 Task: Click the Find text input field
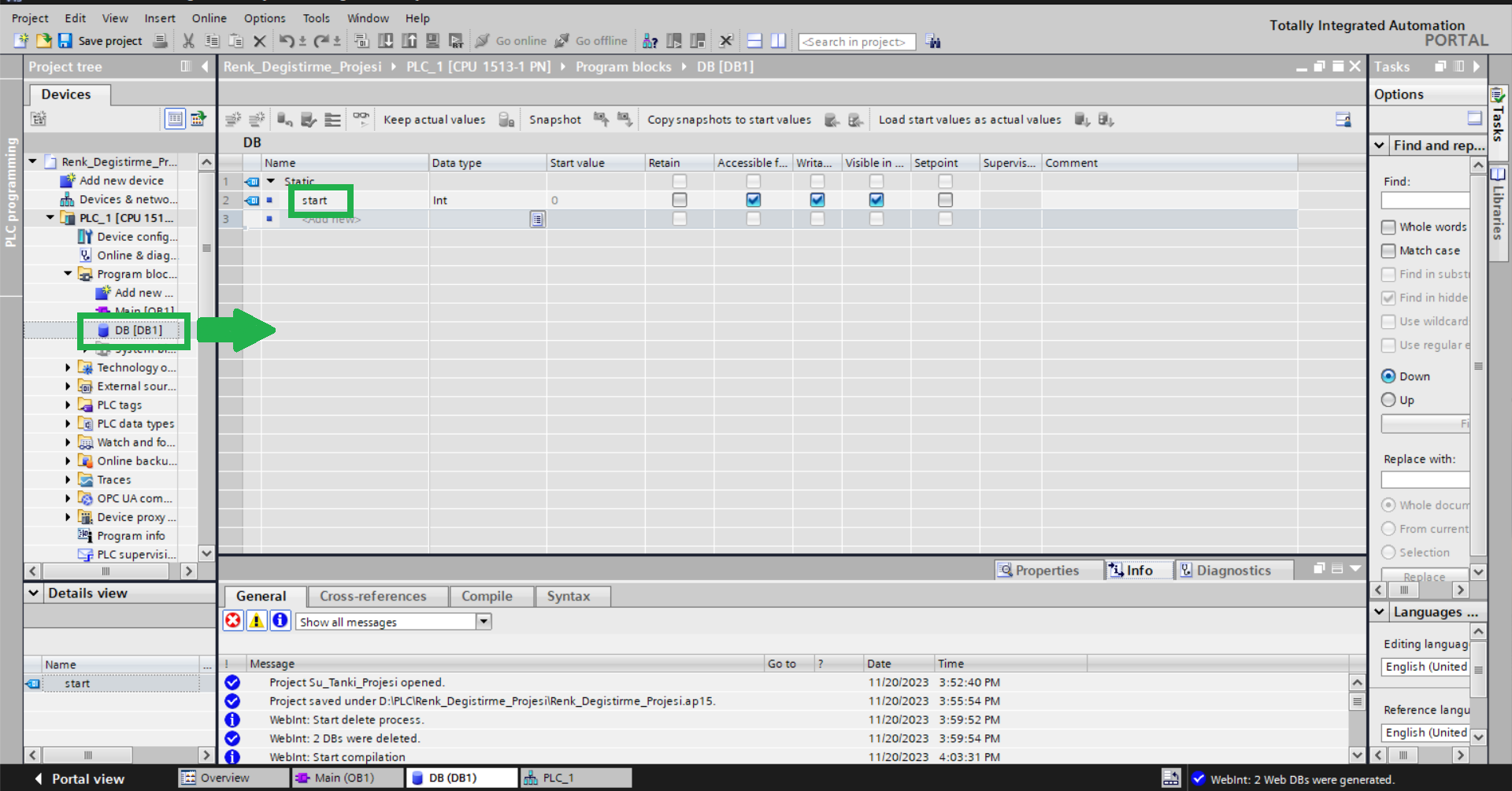click(x=1425, y=201)
